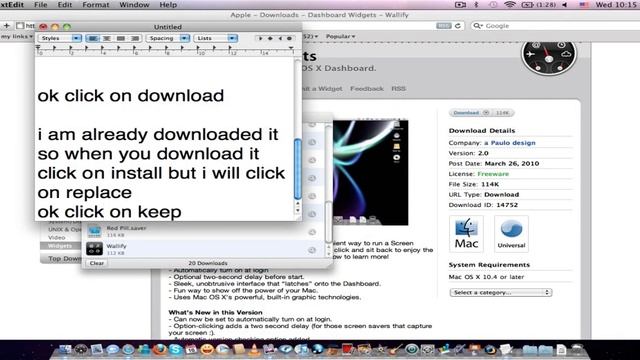Place cursor in 'ok click on keep' line
The width and height of the screenshot is (640, 360).
[x=109, y=212]
